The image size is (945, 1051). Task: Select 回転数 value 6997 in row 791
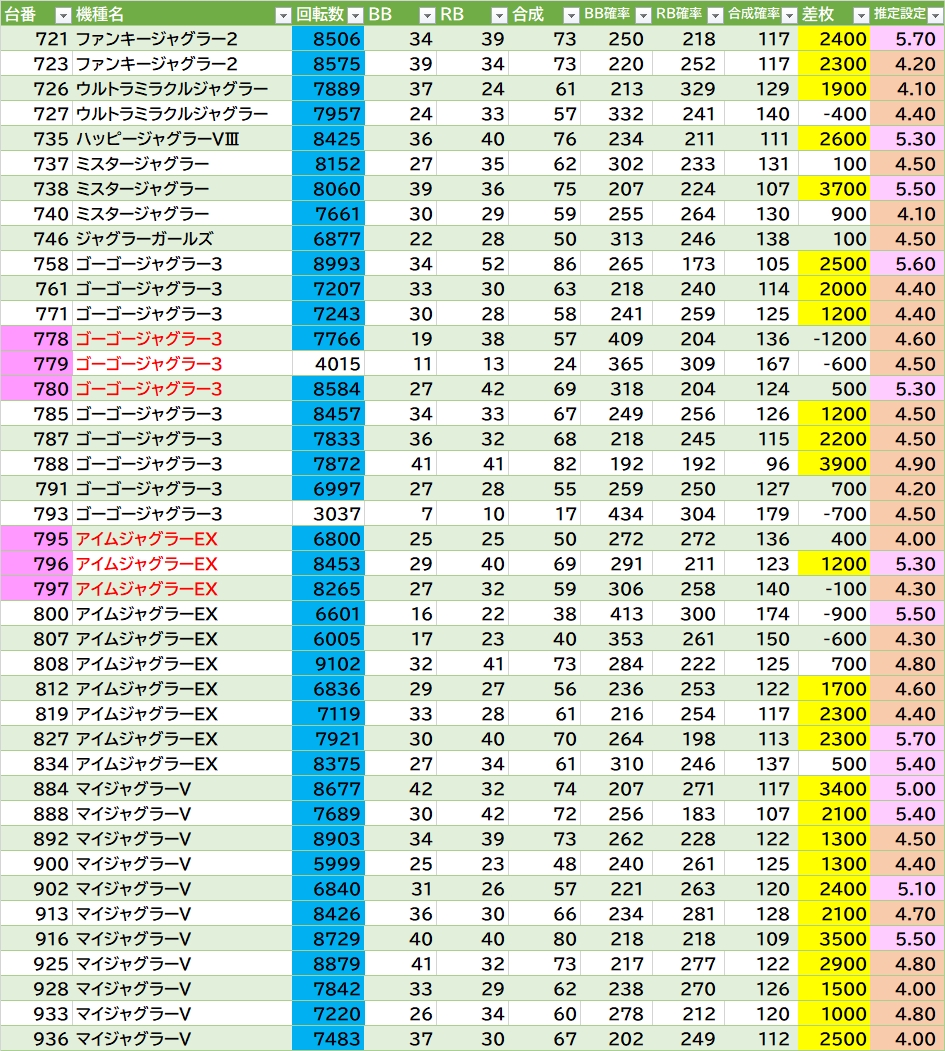click(328, 489)
